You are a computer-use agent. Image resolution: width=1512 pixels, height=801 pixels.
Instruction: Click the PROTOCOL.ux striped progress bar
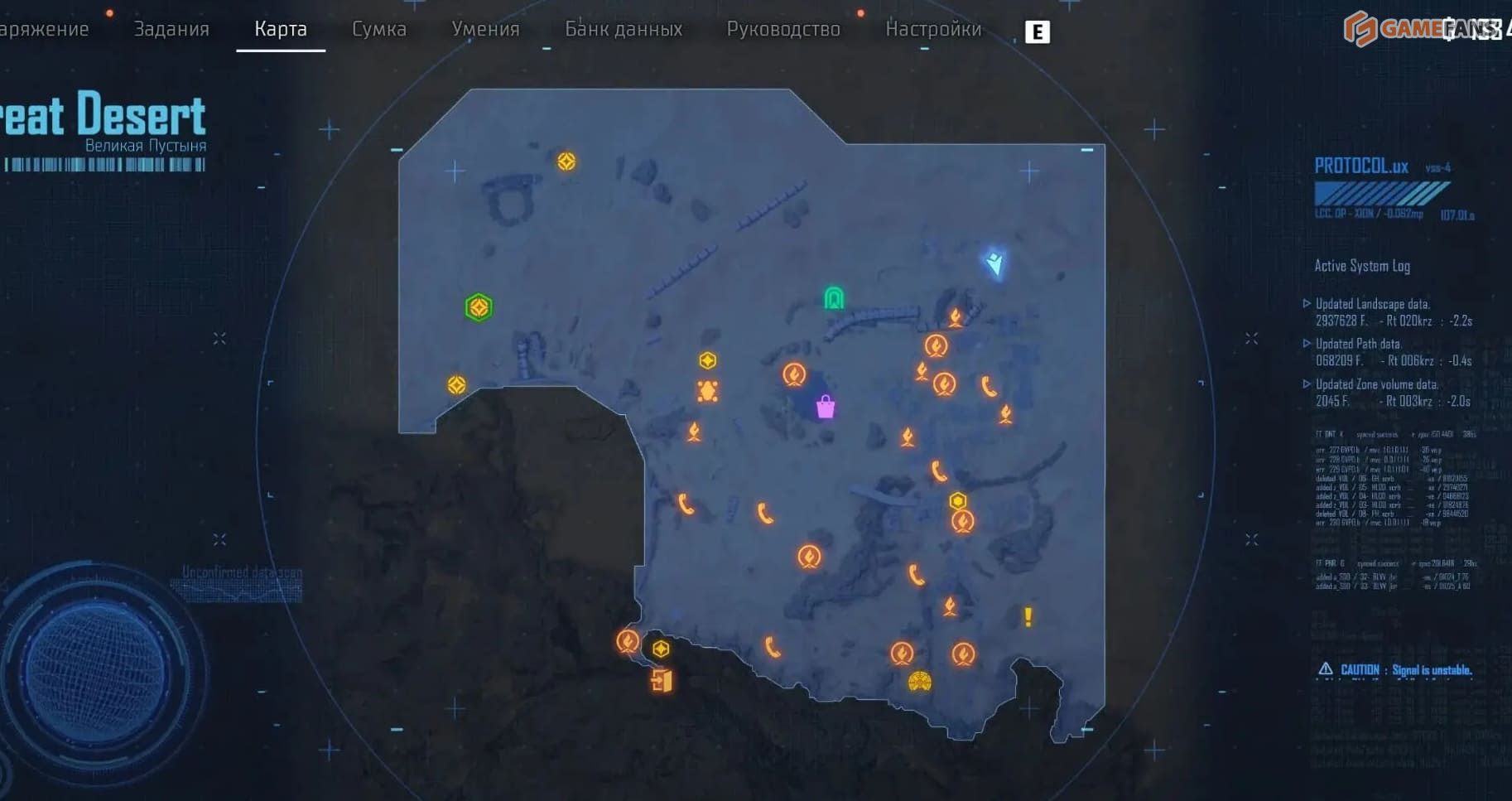pos(1381,194)
